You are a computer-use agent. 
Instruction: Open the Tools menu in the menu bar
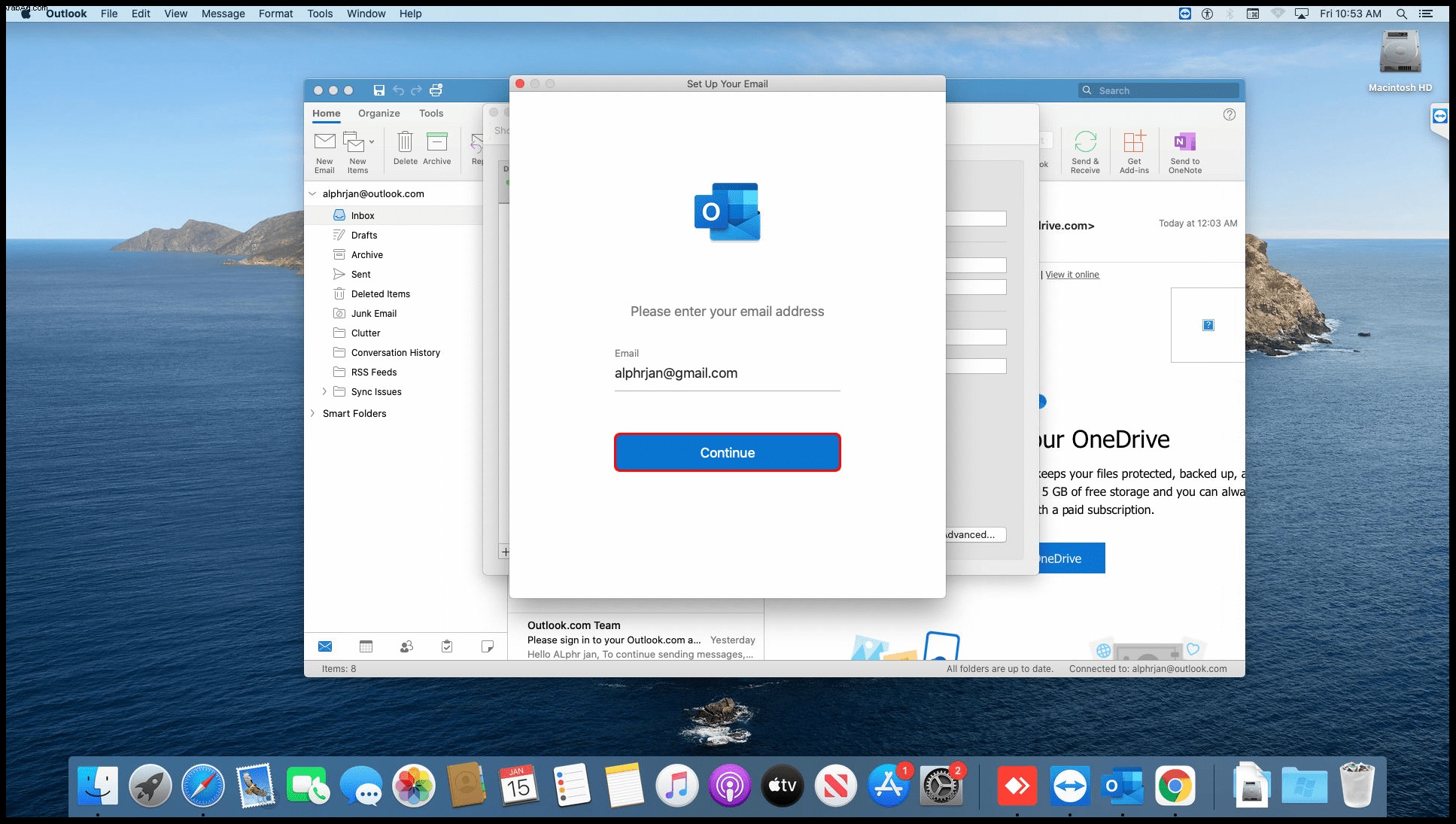click(320, 14)
